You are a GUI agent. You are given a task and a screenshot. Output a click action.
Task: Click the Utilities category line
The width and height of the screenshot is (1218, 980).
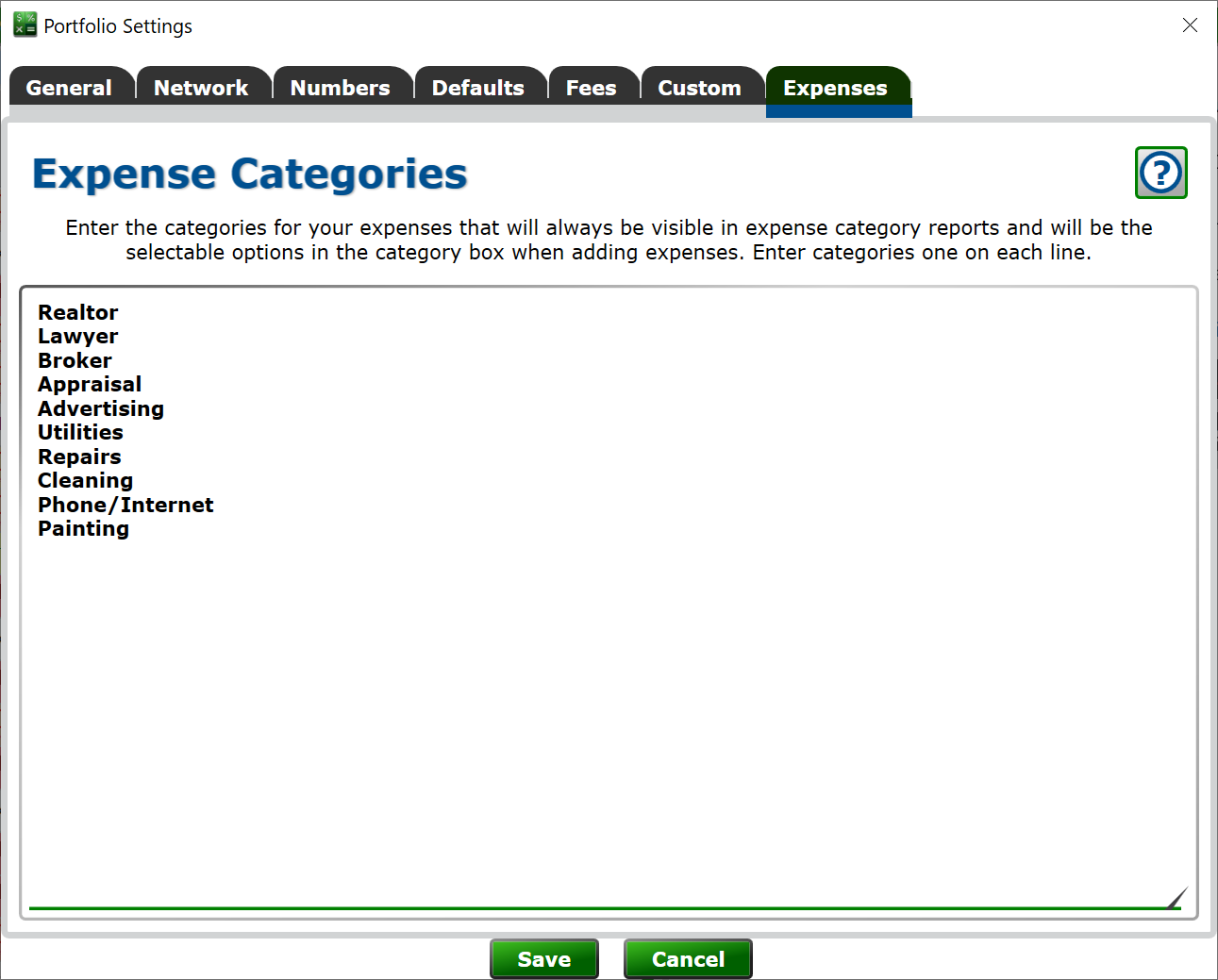pos(80,432)
